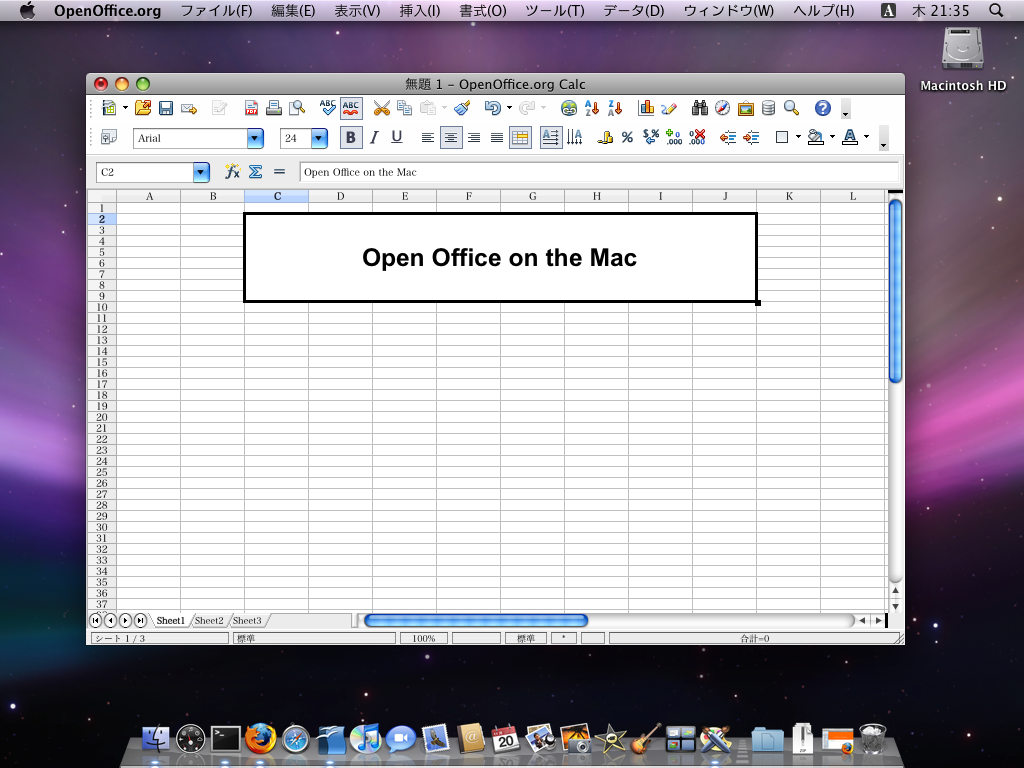
Task: Save the document with the floppy icon
Action: pyautogui.click(x=166, y=108)
